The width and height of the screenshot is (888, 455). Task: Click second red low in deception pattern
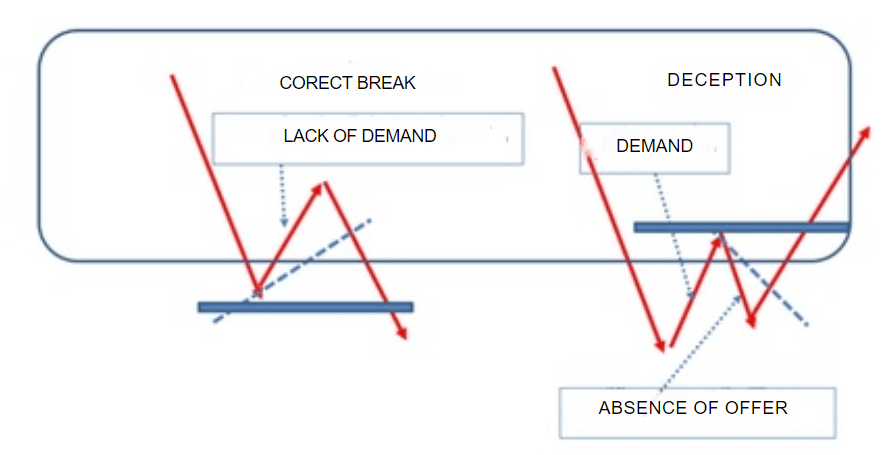click(x=749, y=320)
